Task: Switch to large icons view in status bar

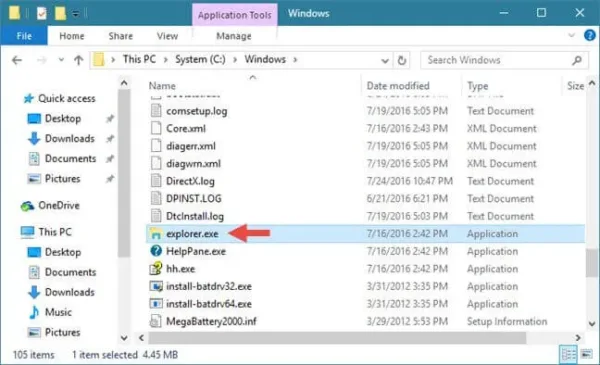Action: click(586, 354)
